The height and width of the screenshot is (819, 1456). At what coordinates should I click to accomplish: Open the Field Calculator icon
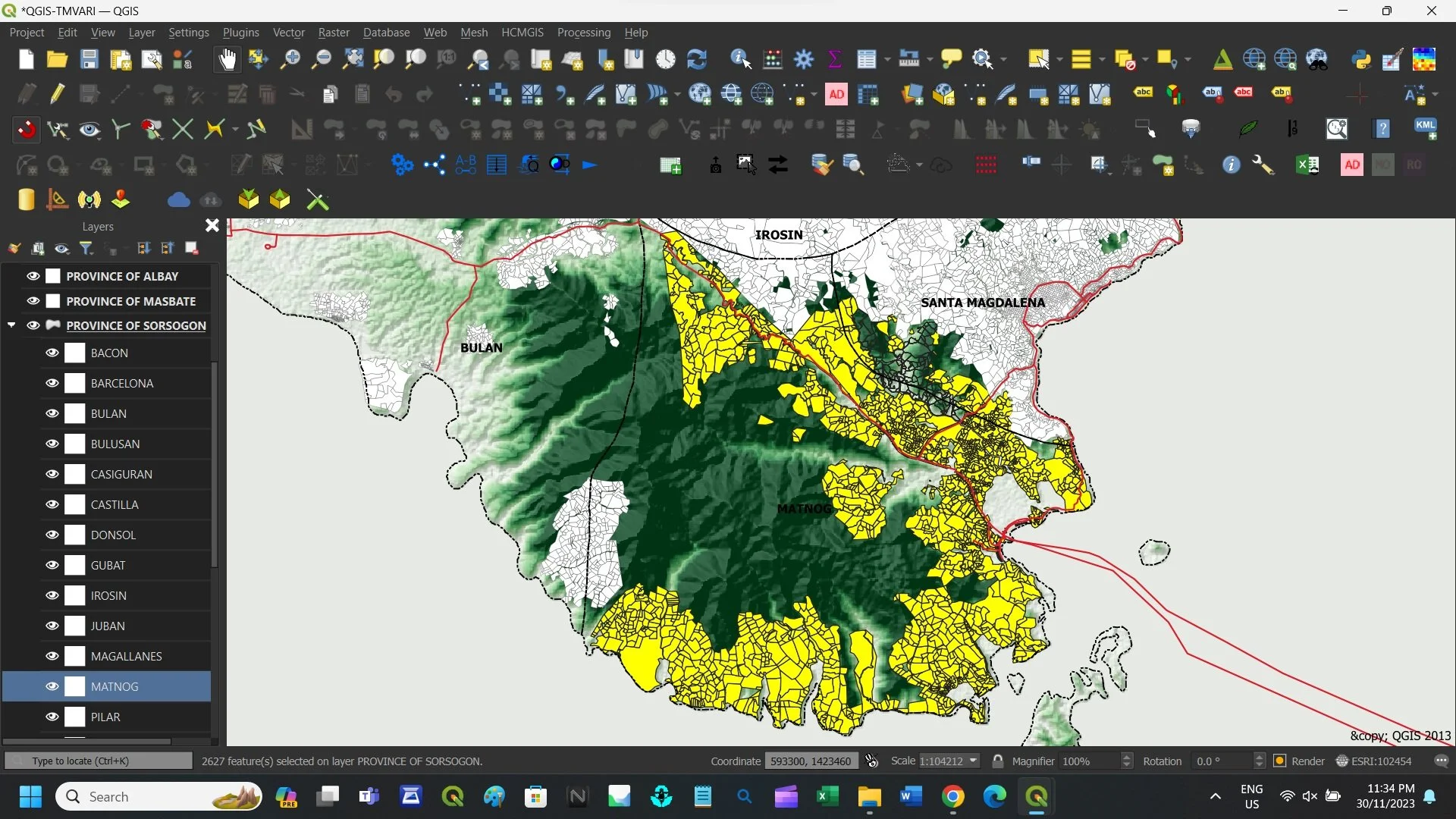point(773,59)
